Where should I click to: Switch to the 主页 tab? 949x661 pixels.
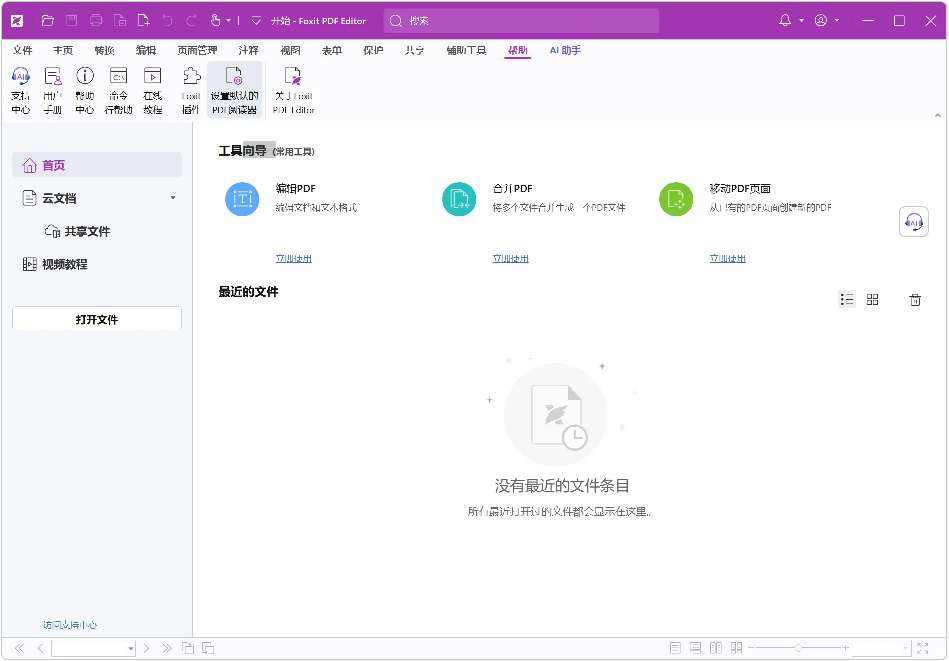[63, 50]
